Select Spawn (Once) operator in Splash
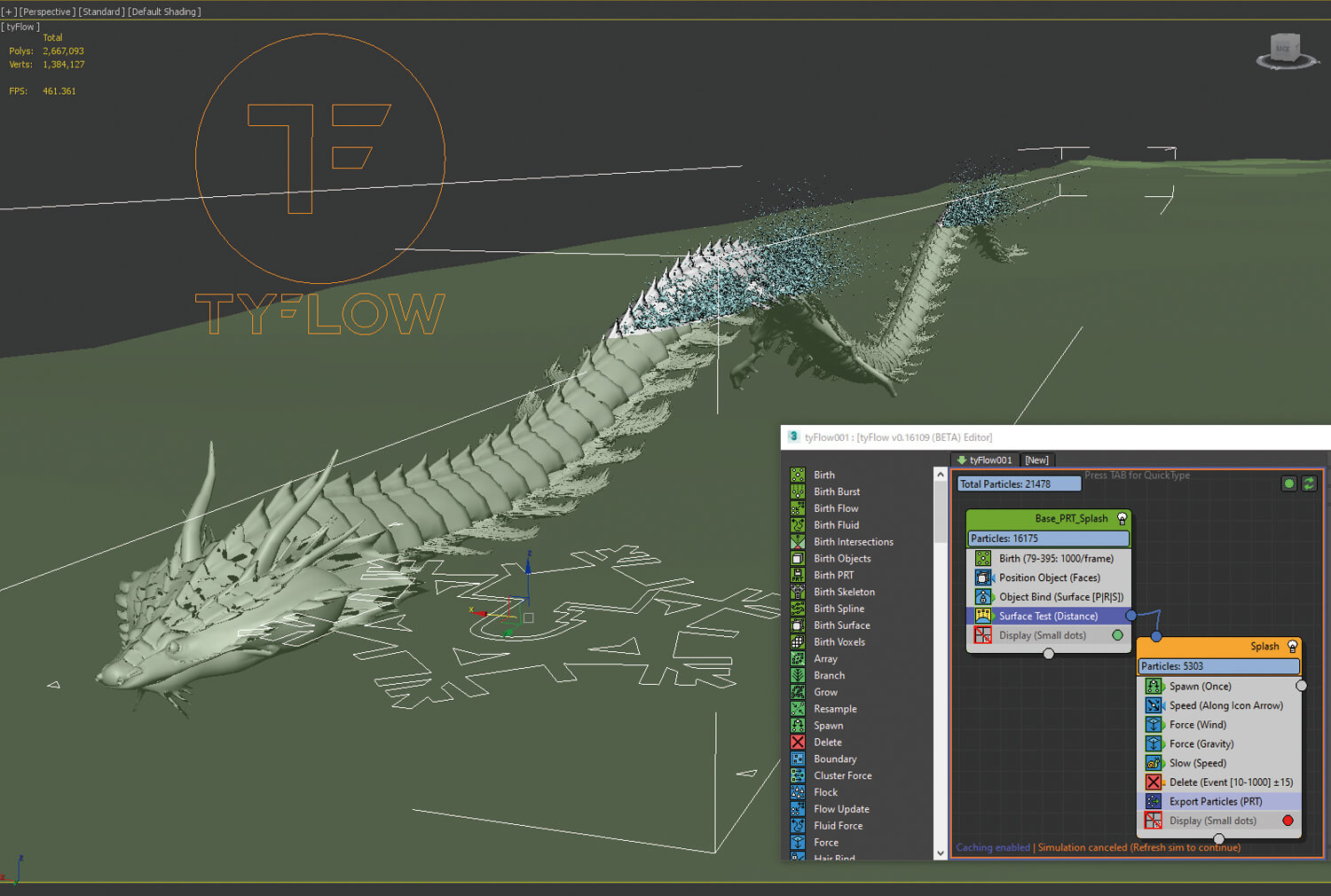The height and width of the screenshot is (896, 1331). point(1218,686)
